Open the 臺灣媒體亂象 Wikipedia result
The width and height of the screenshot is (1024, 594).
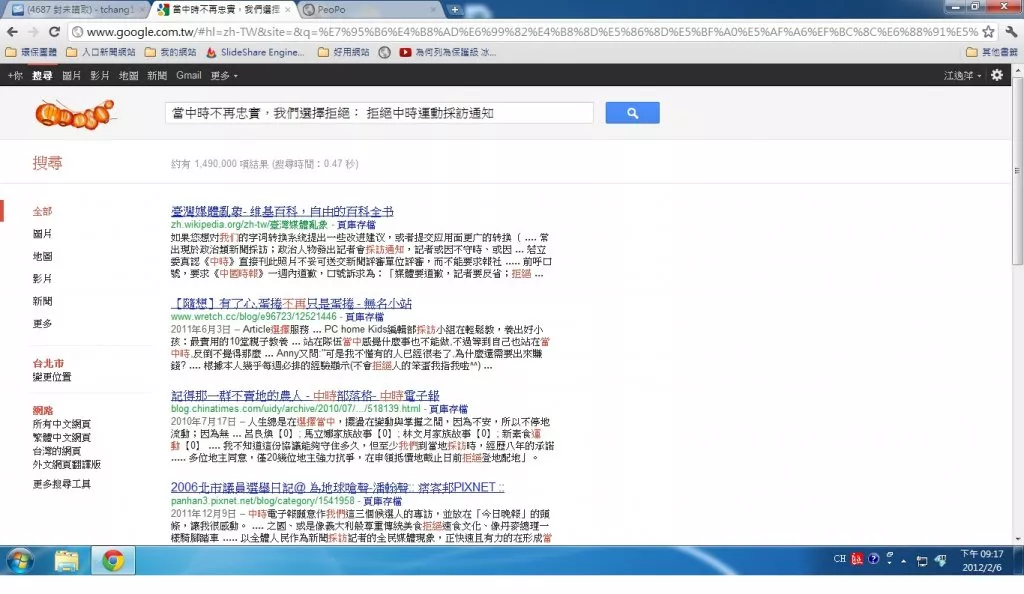tap(282, 211)
